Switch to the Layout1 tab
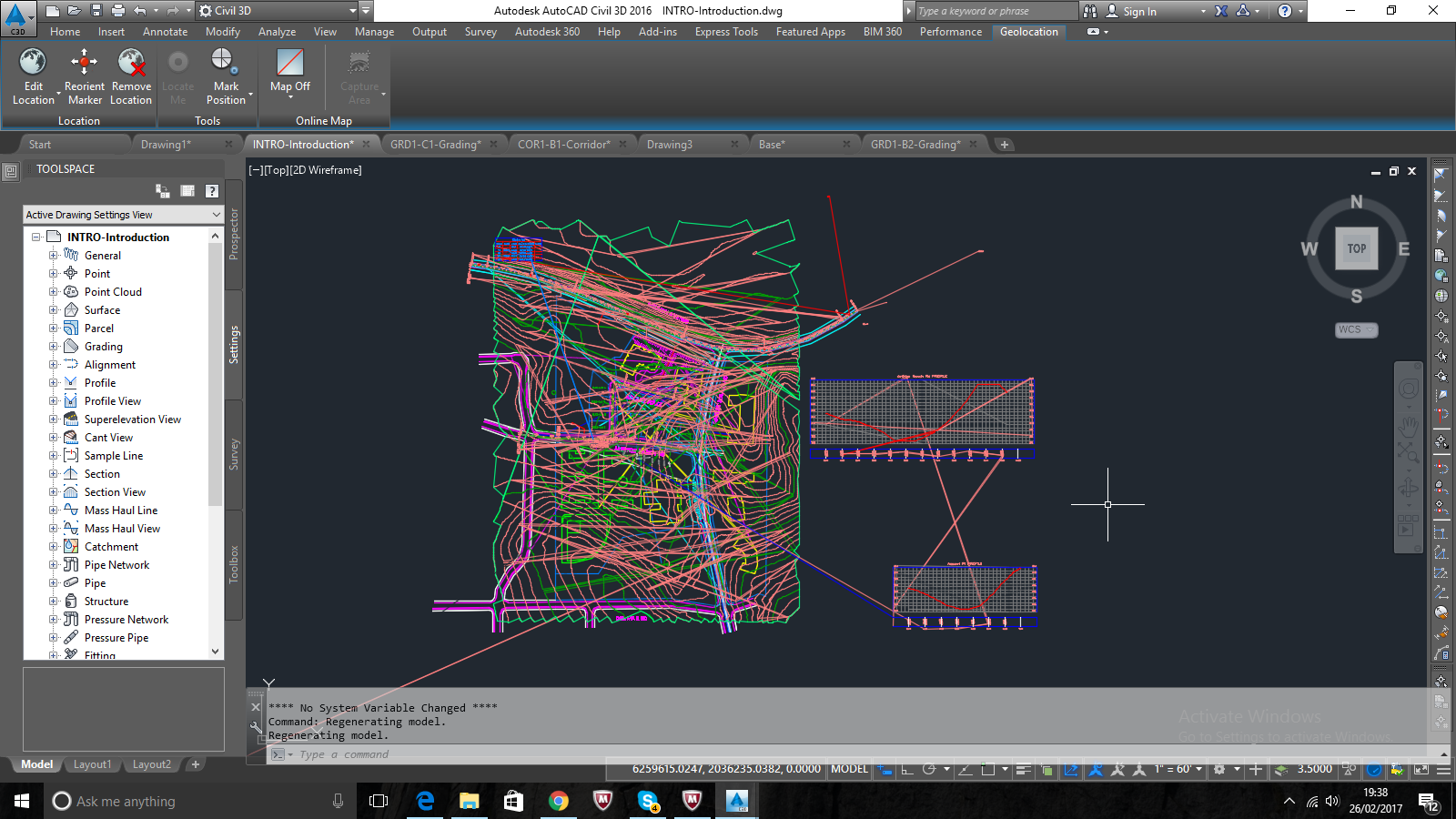The height and width of the screenshot is (819, 1456). point(92,764)
